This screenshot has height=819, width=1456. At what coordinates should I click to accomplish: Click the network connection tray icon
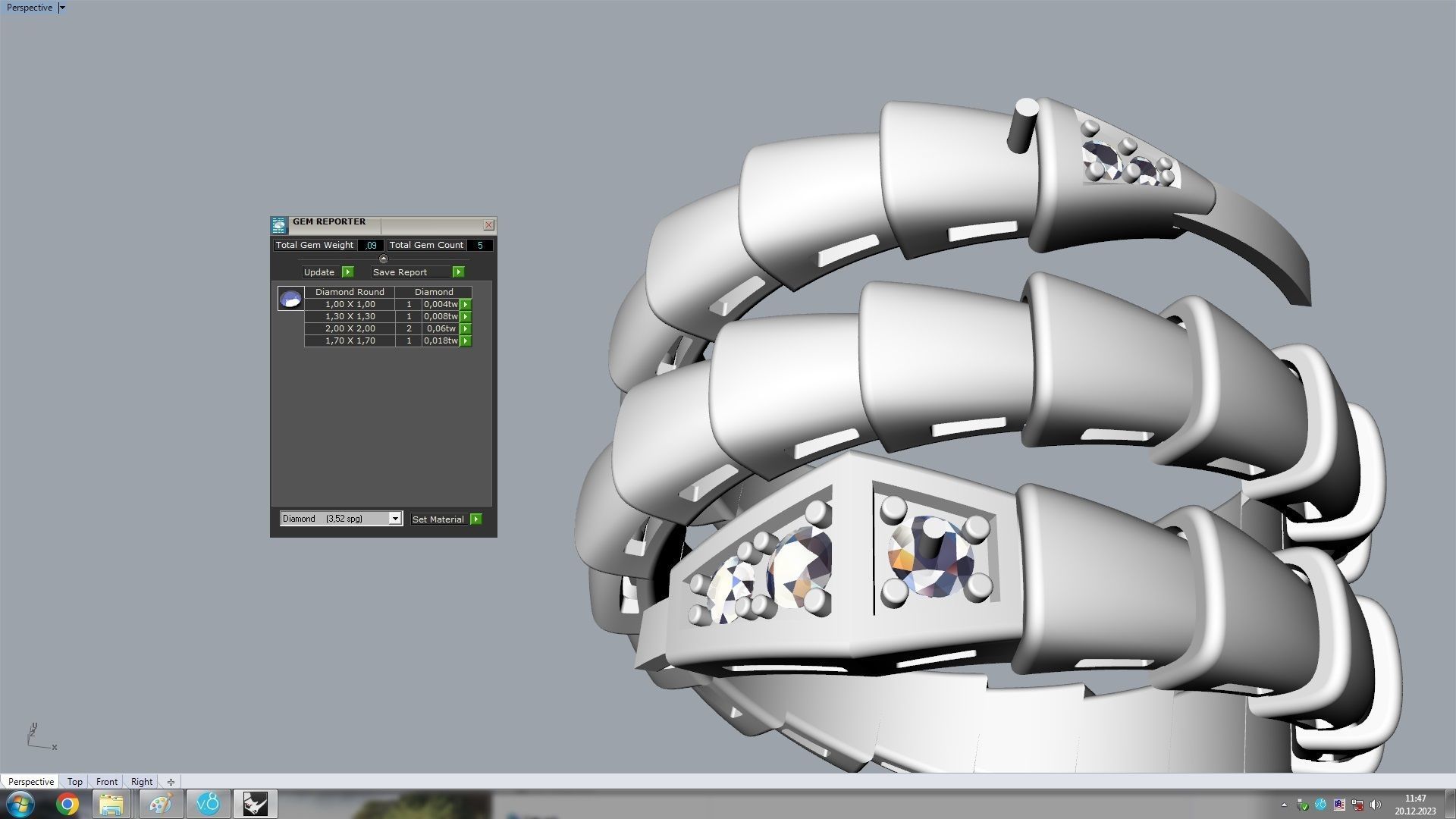pos(1357,805)
